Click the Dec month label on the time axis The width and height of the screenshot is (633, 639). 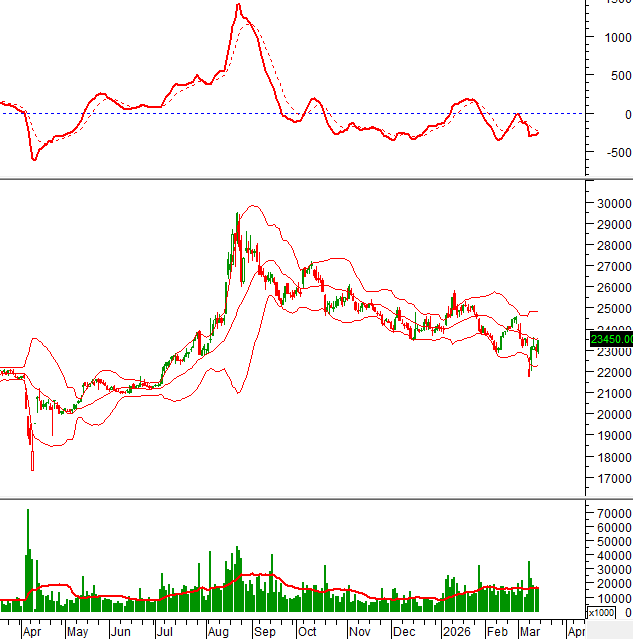pyautogui.click(x=405, y=632)
